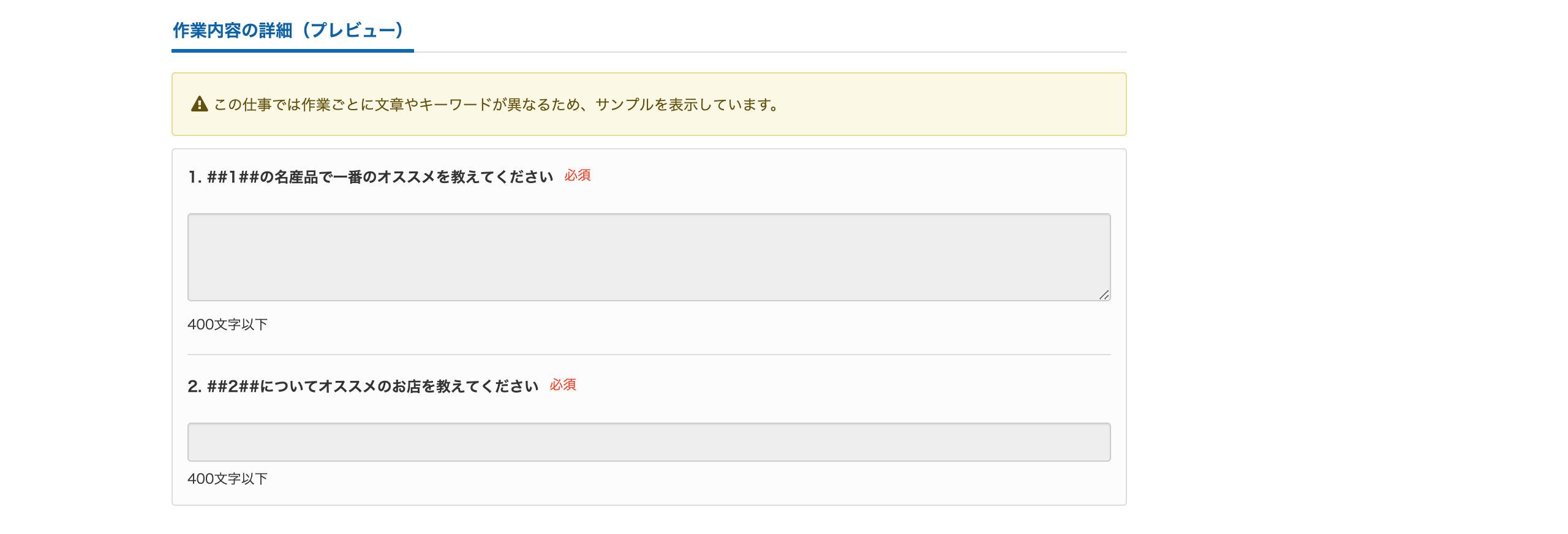This screenshot has height=534, width=1568.
Task: Click the red 必須 badge on question 2
Action: pos(563,386)
